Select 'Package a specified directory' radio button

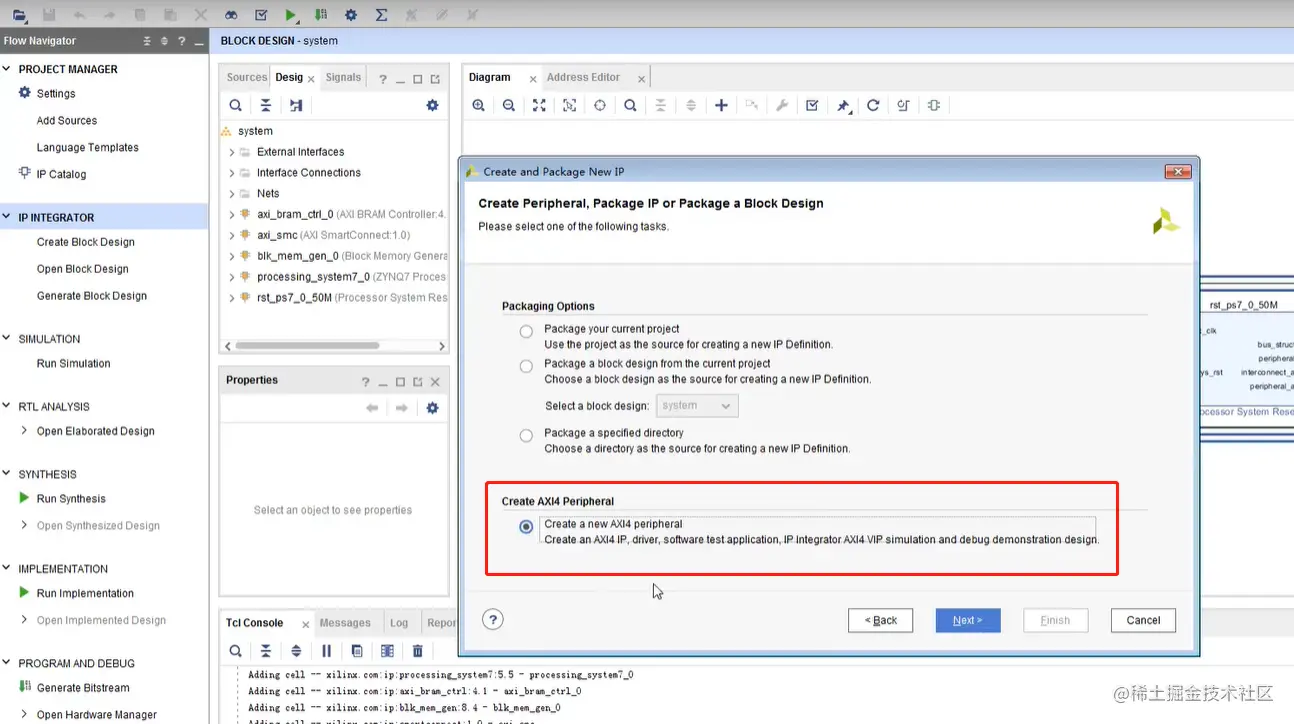click(526, 435)
